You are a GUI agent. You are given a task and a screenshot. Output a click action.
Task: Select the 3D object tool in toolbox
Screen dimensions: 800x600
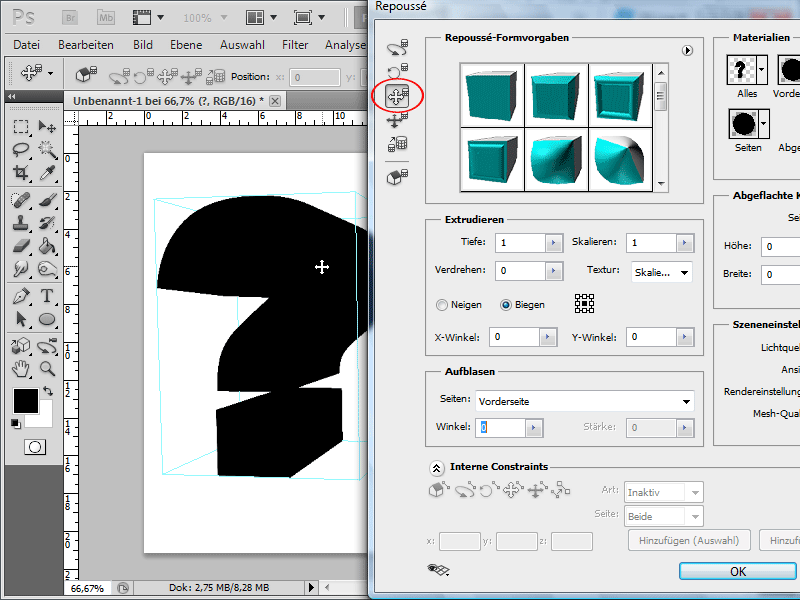point(20,346)
